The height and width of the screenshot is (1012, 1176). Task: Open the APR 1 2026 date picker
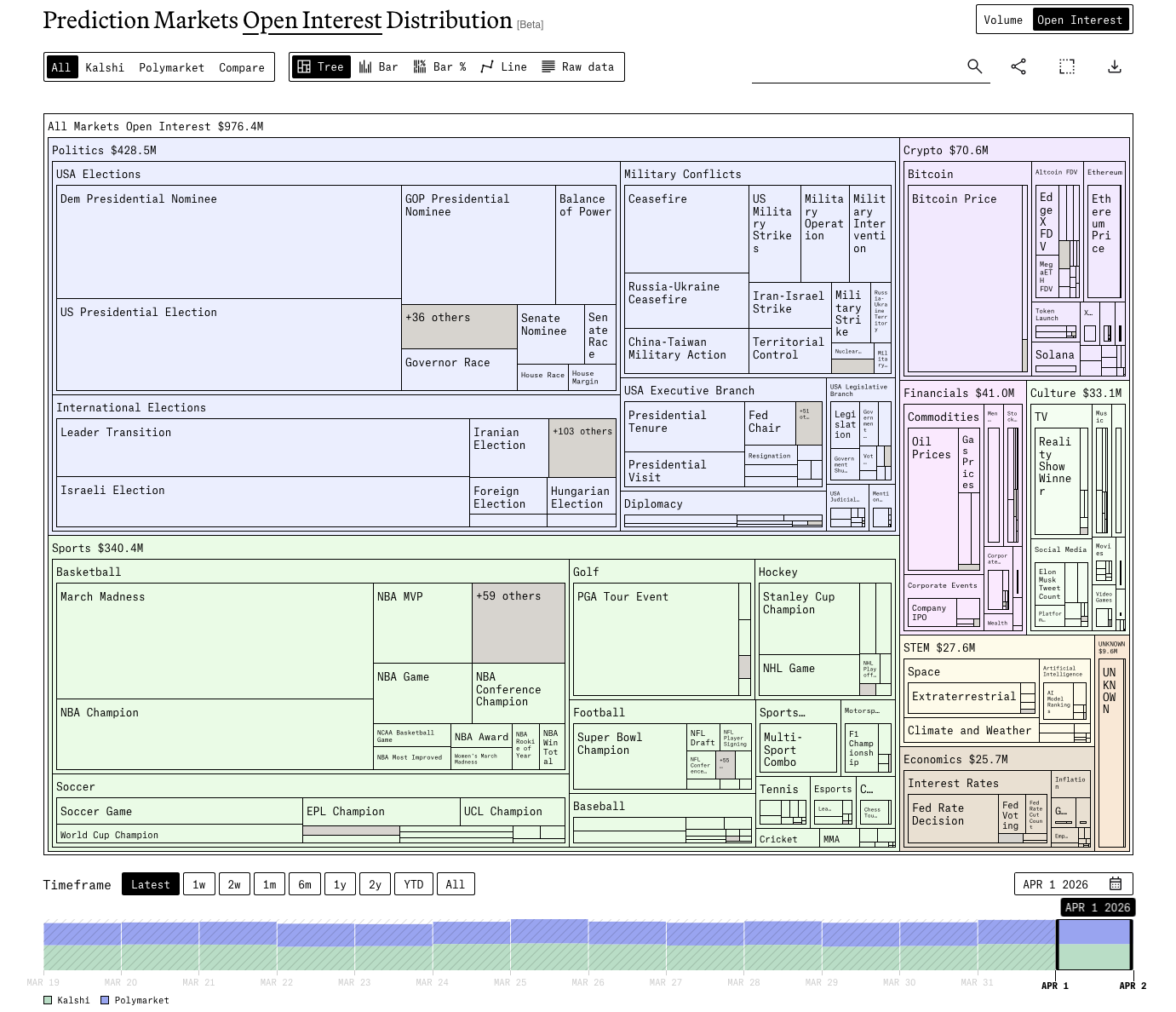click(x=1073, y=884)
